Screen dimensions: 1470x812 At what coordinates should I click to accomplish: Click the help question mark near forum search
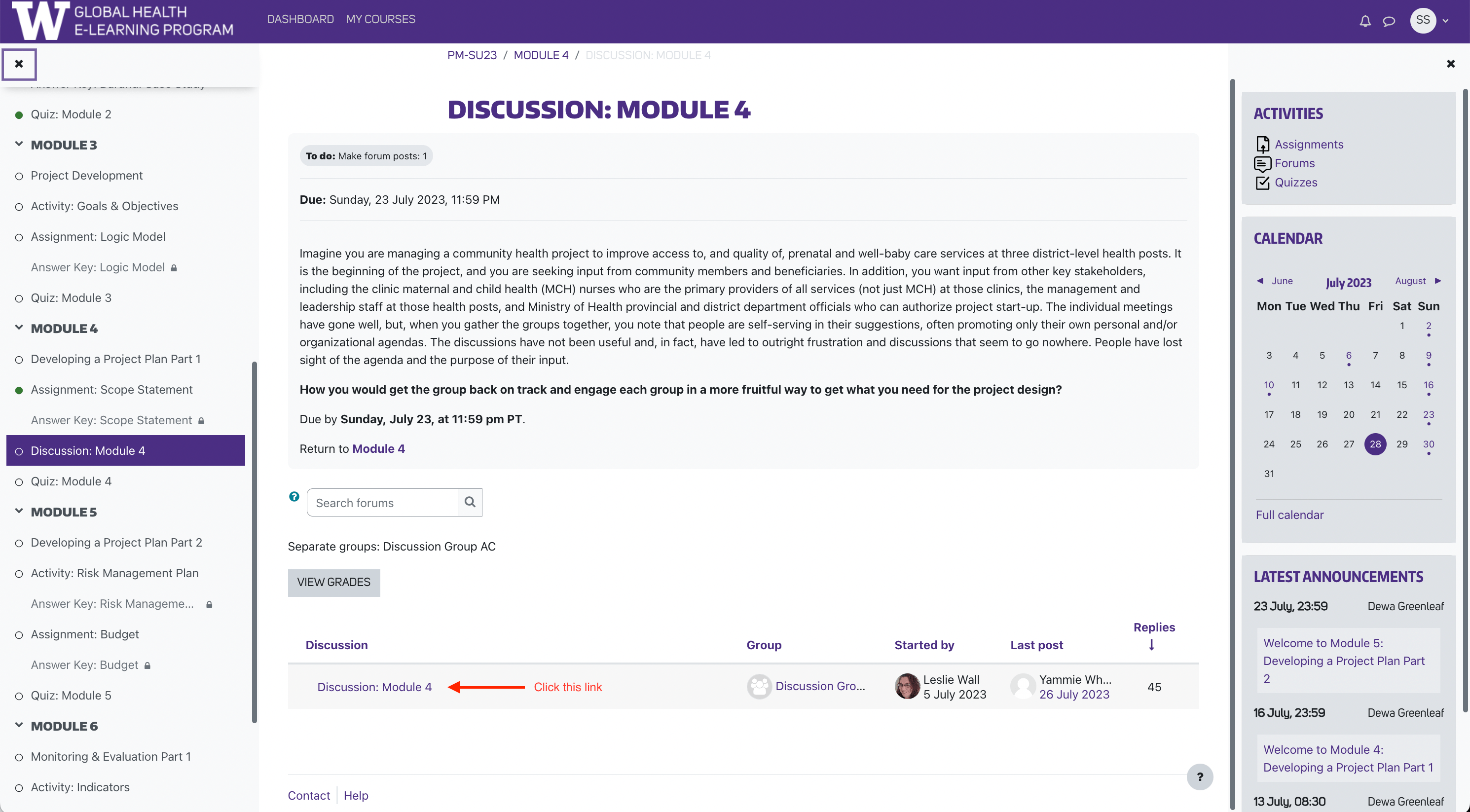[x=294, y=496]
